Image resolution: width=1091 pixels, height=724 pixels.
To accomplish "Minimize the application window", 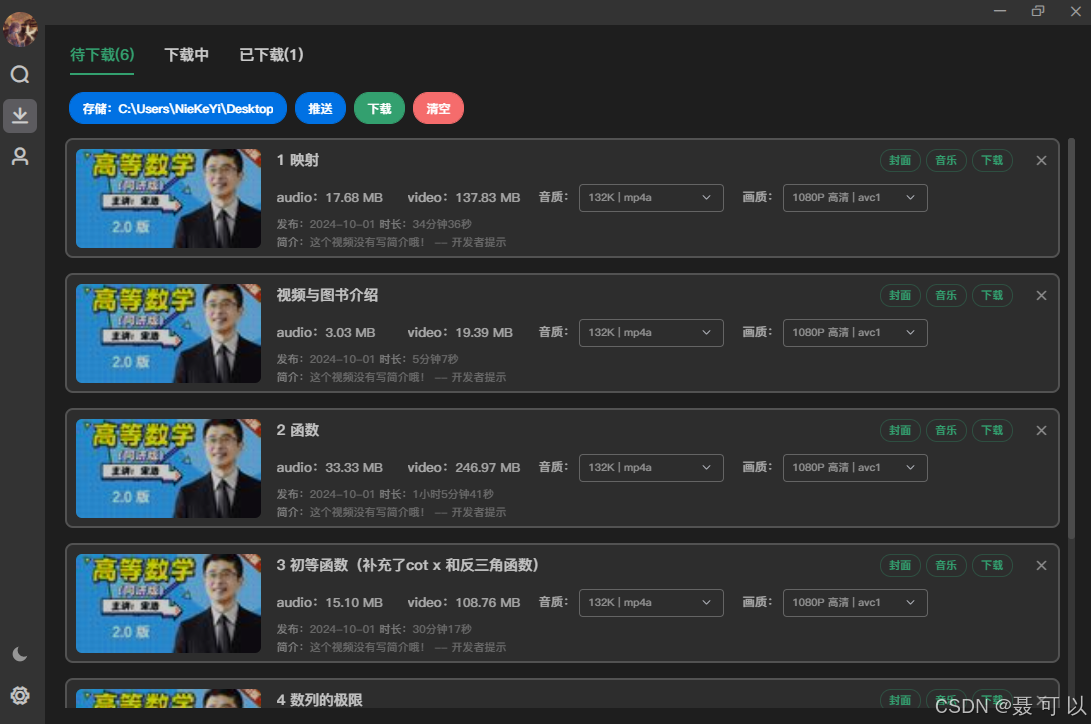I will (1000, 11).
